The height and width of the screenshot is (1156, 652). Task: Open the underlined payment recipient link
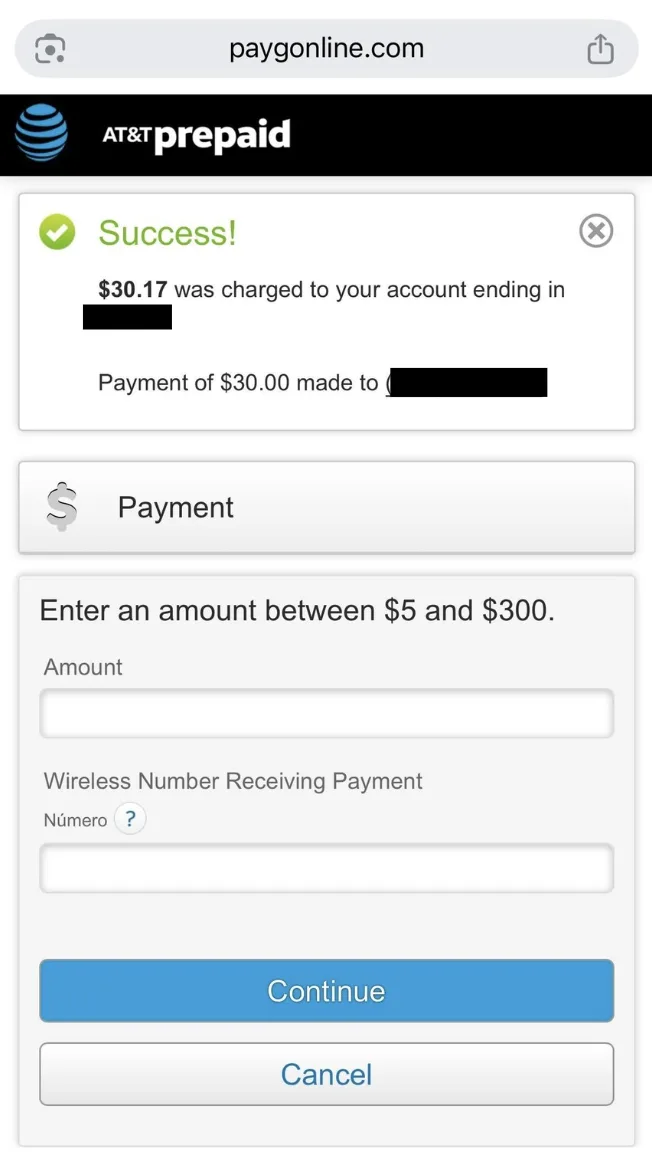pyautogui.click(x=470, y=382)
